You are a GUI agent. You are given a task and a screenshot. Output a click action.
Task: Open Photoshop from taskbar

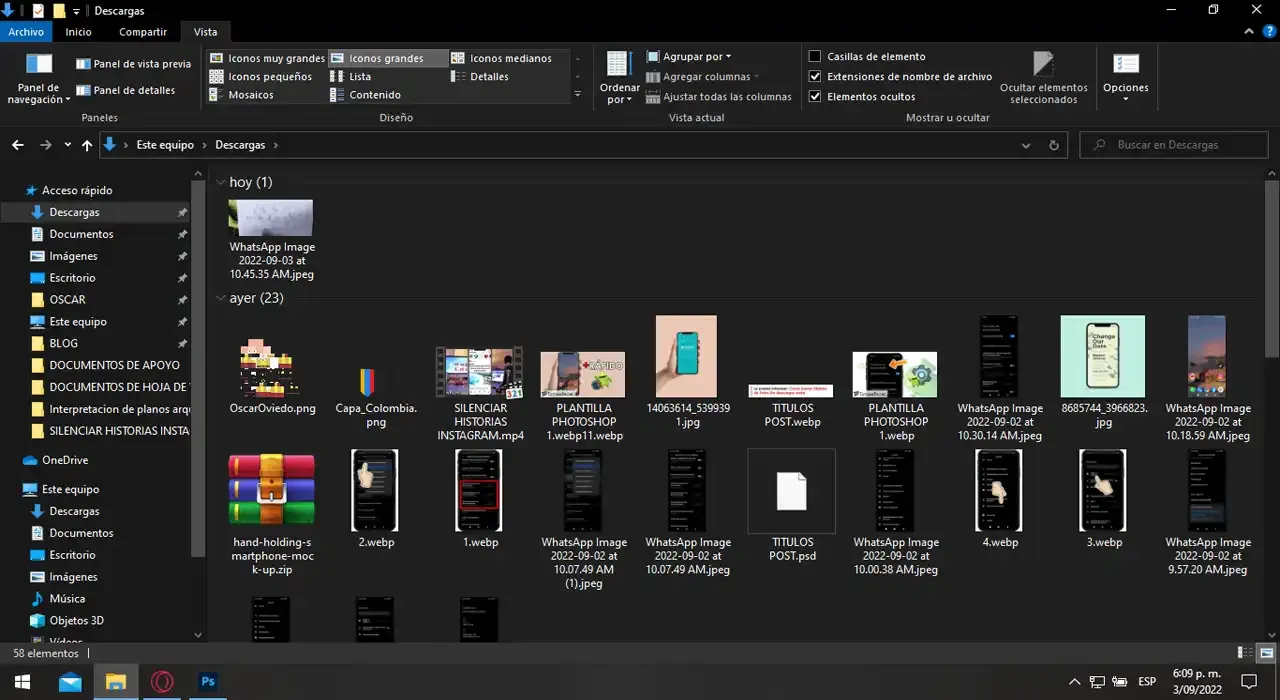point(208,682)
